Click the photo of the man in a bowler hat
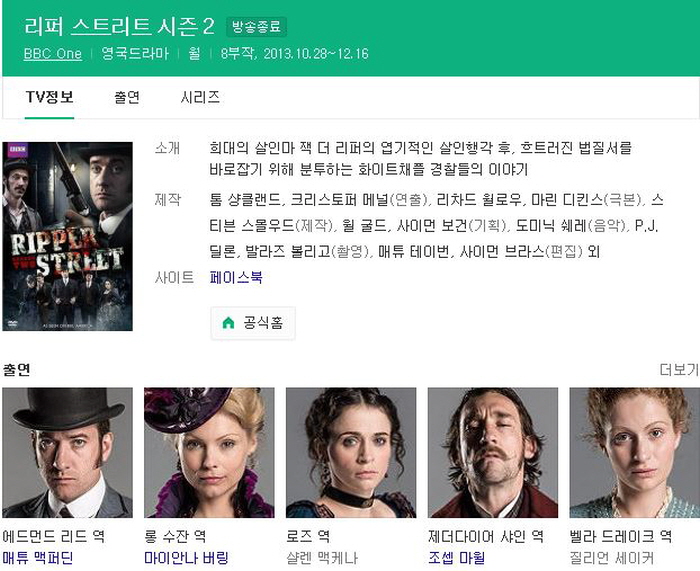The image size is (700, 571). coord(67,452)
